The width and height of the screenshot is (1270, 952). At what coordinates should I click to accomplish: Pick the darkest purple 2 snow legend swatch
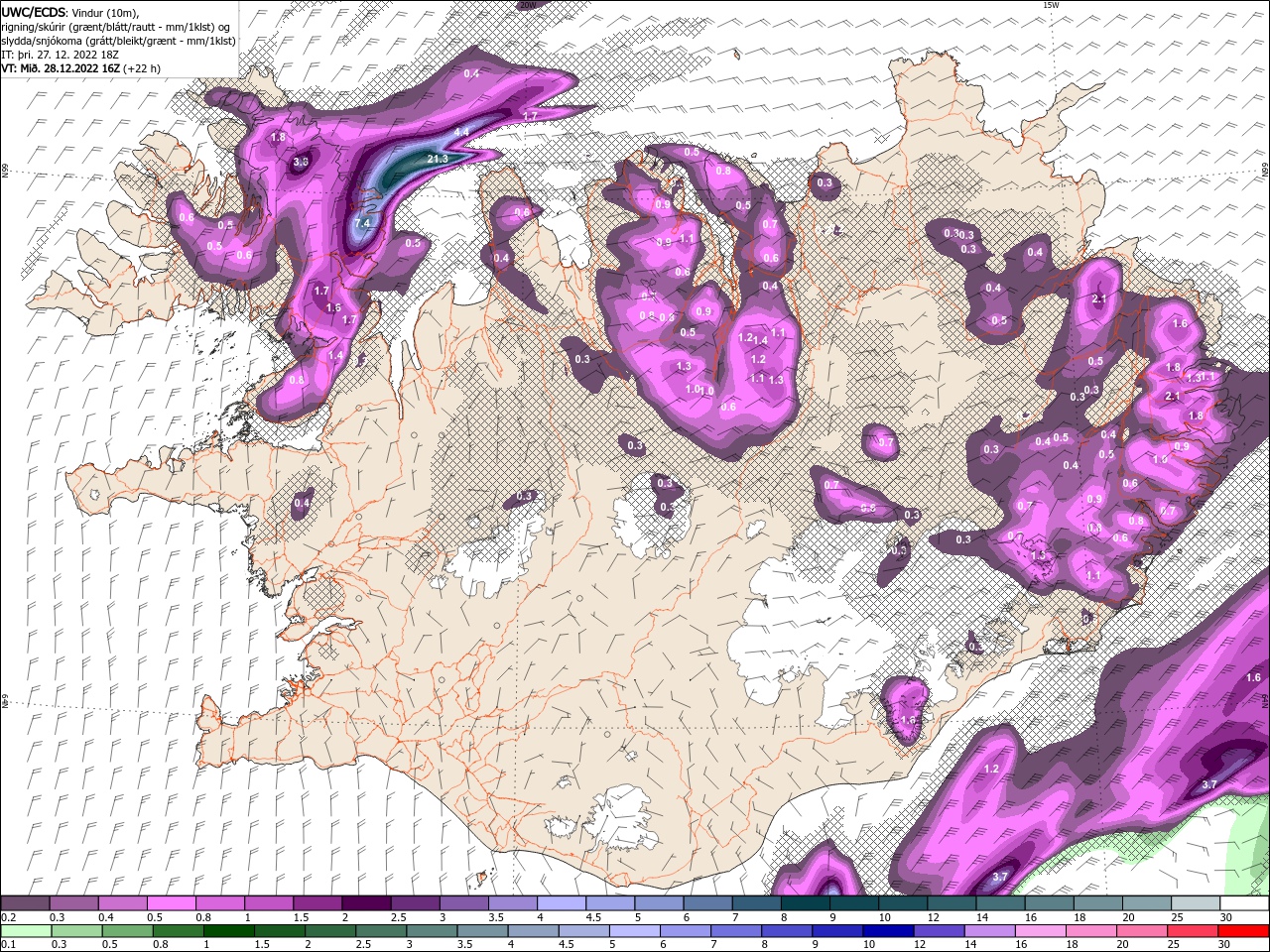[x=366, y=903]
